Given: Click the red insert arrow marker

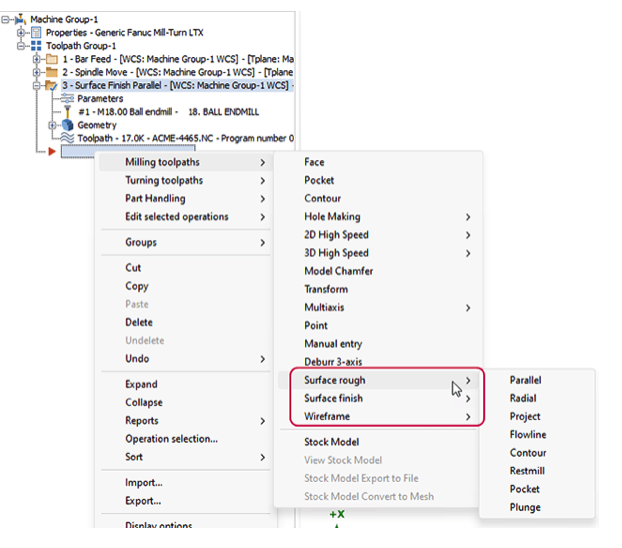Looking at the screenshot, I should point(51,151).
